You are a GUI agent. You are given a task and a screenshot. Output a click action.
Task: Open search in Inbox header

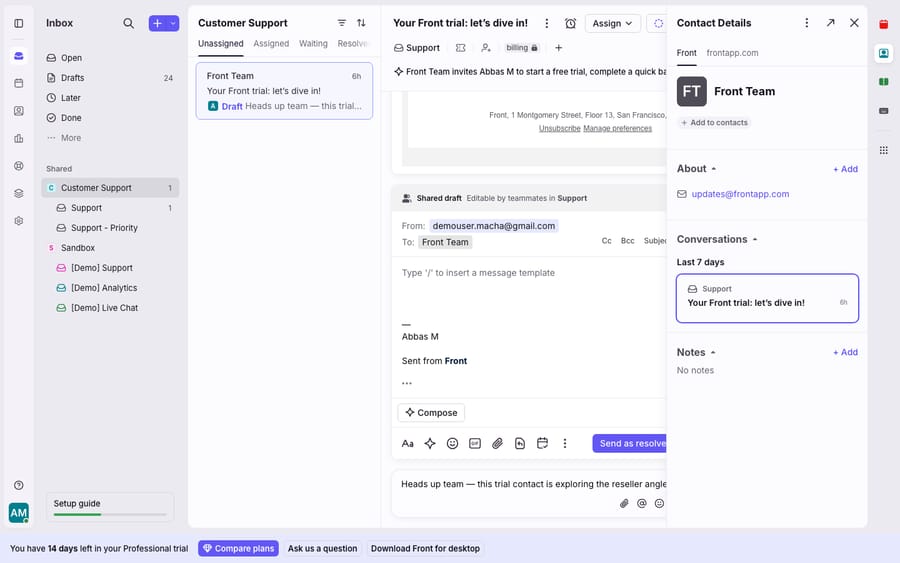tap(129, 23)
